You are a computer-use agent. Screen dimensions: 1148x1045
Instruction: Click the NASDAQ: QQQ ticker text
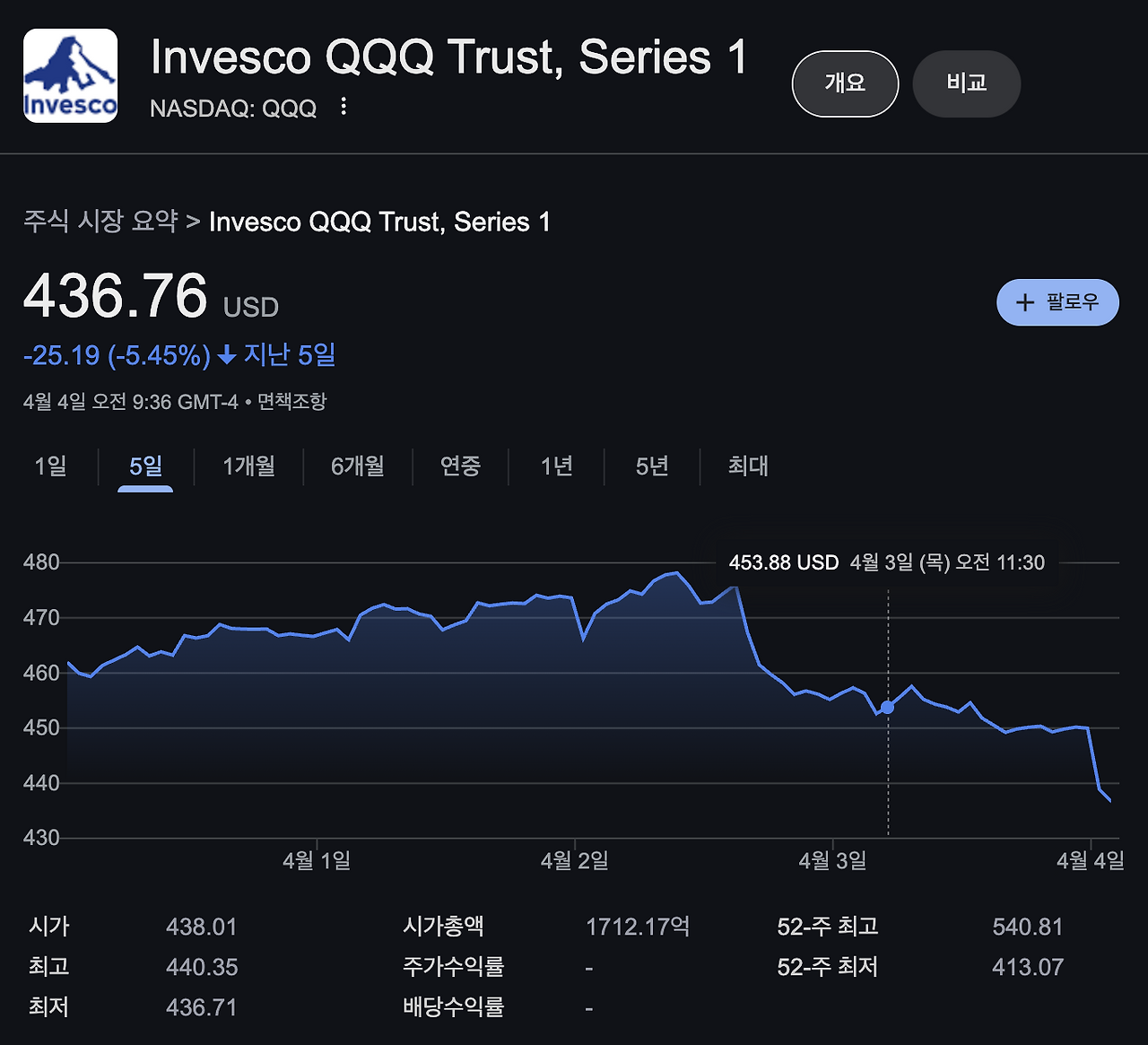233,109
